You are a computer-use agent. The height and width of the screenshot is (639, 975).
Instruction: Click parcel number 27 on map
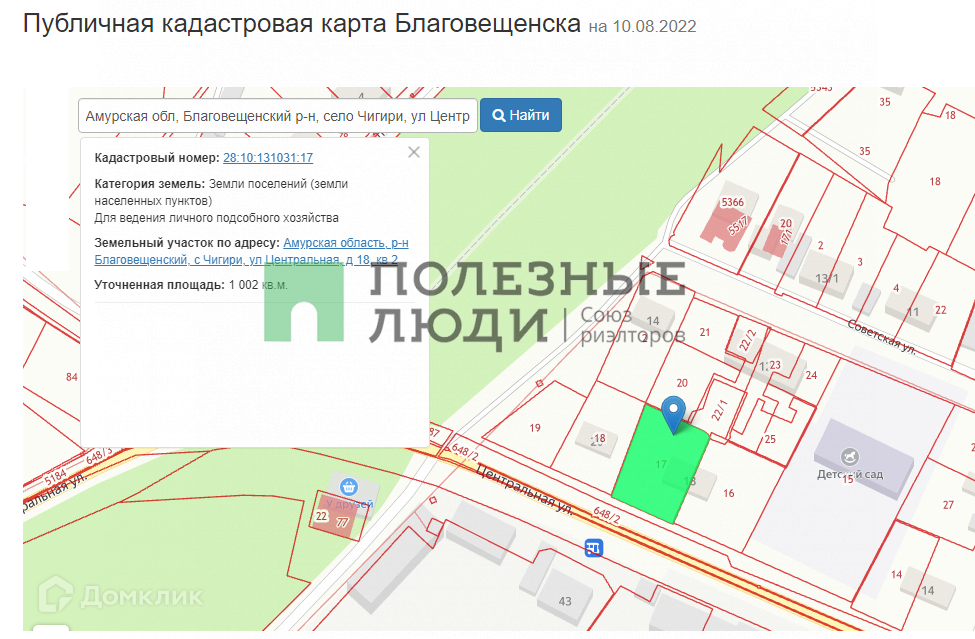948,505
